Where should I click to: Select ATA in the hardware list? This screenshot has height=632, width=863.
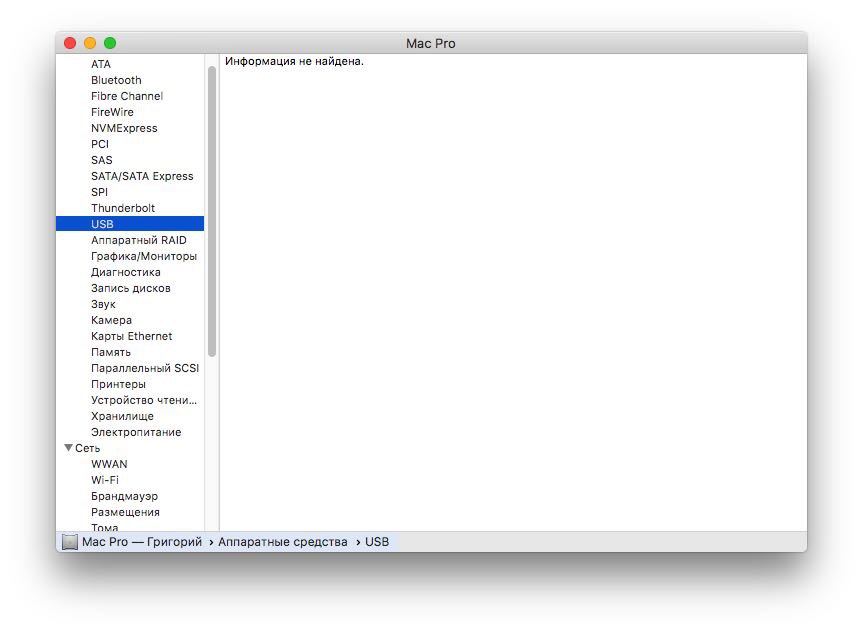pyautogui.click(x=101, y=64)
